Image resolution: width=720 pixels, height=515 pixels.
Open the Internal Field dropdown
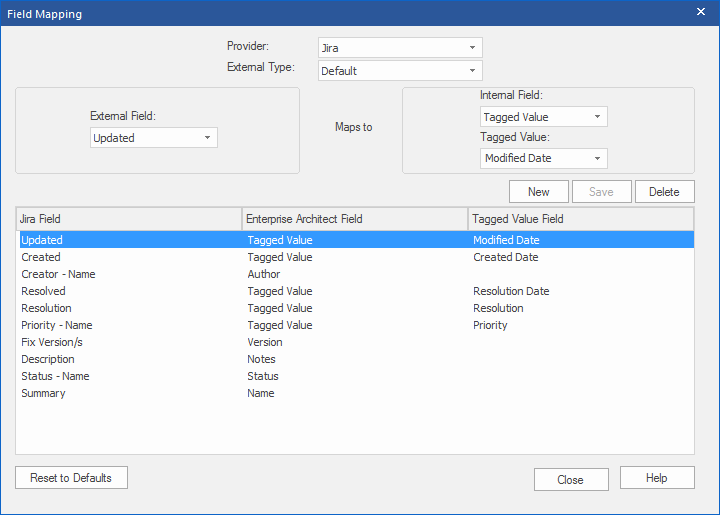click(544, 117)
